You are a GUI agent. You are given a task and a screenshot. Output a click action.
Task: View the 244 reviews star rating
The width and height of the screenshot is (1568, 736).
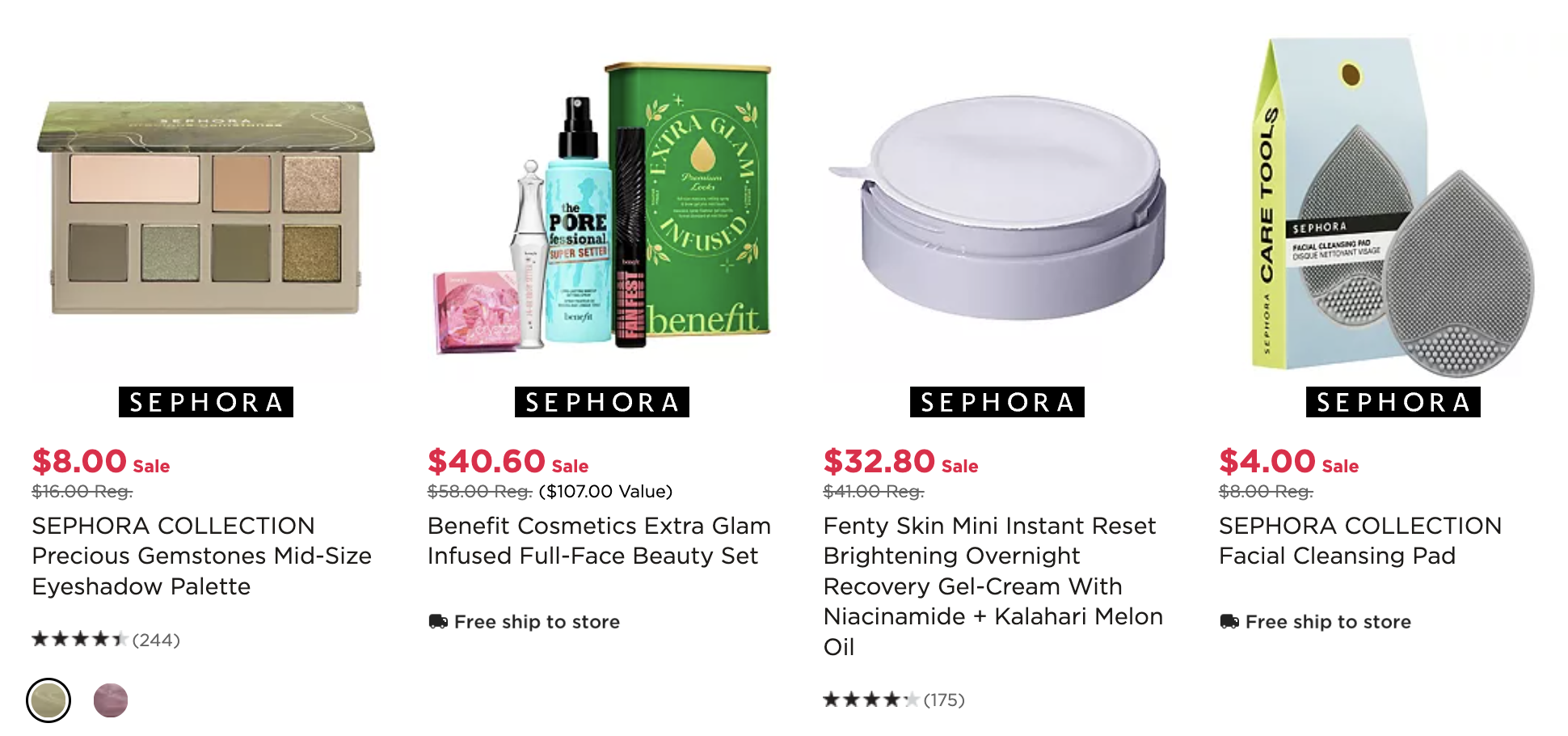point(106,640)
